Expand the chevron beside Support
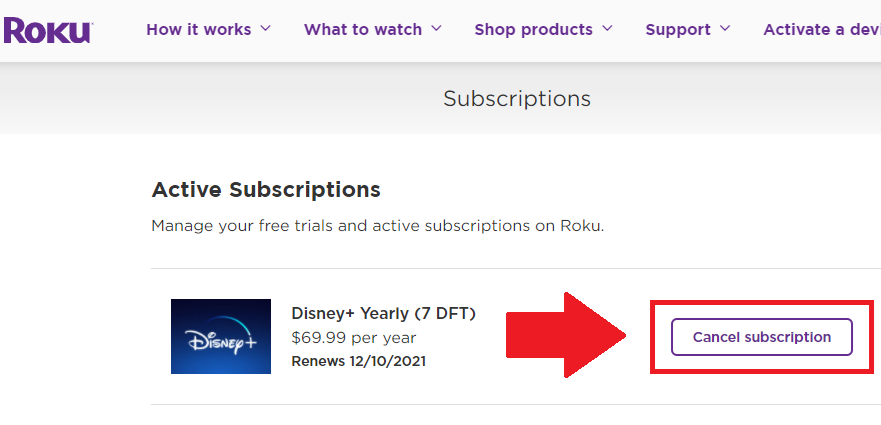This screenshot has height=425, width=881. tap(725, 28)
